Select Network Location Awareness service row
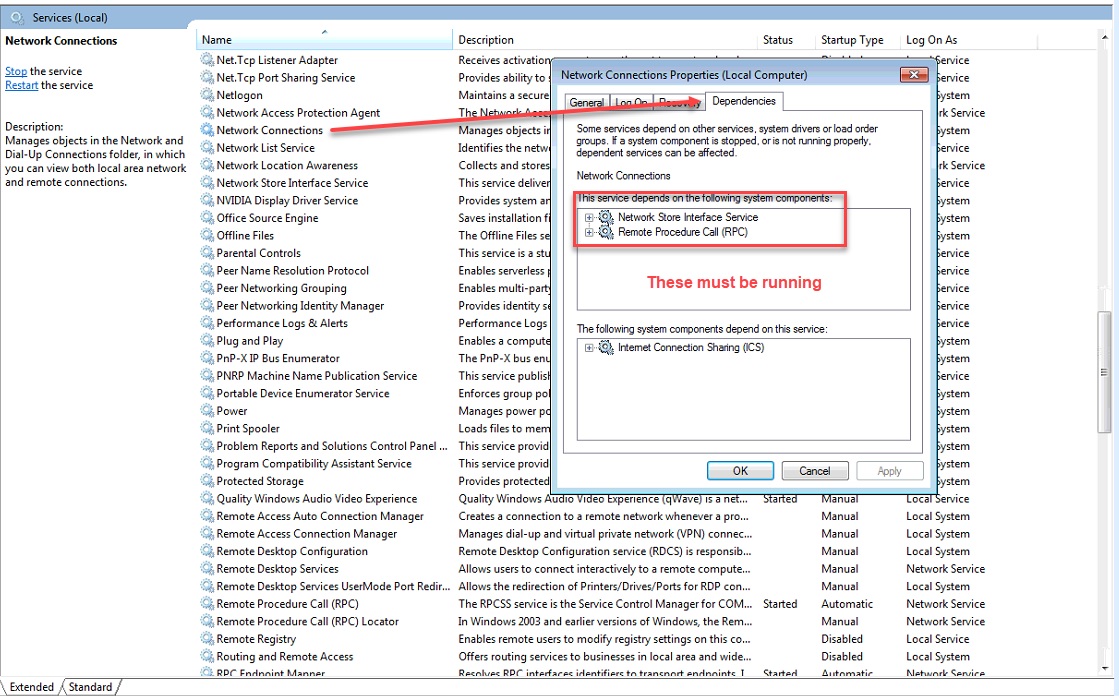Image resolution: width=1119 pixels, height=696 pixels. [287, 165]
